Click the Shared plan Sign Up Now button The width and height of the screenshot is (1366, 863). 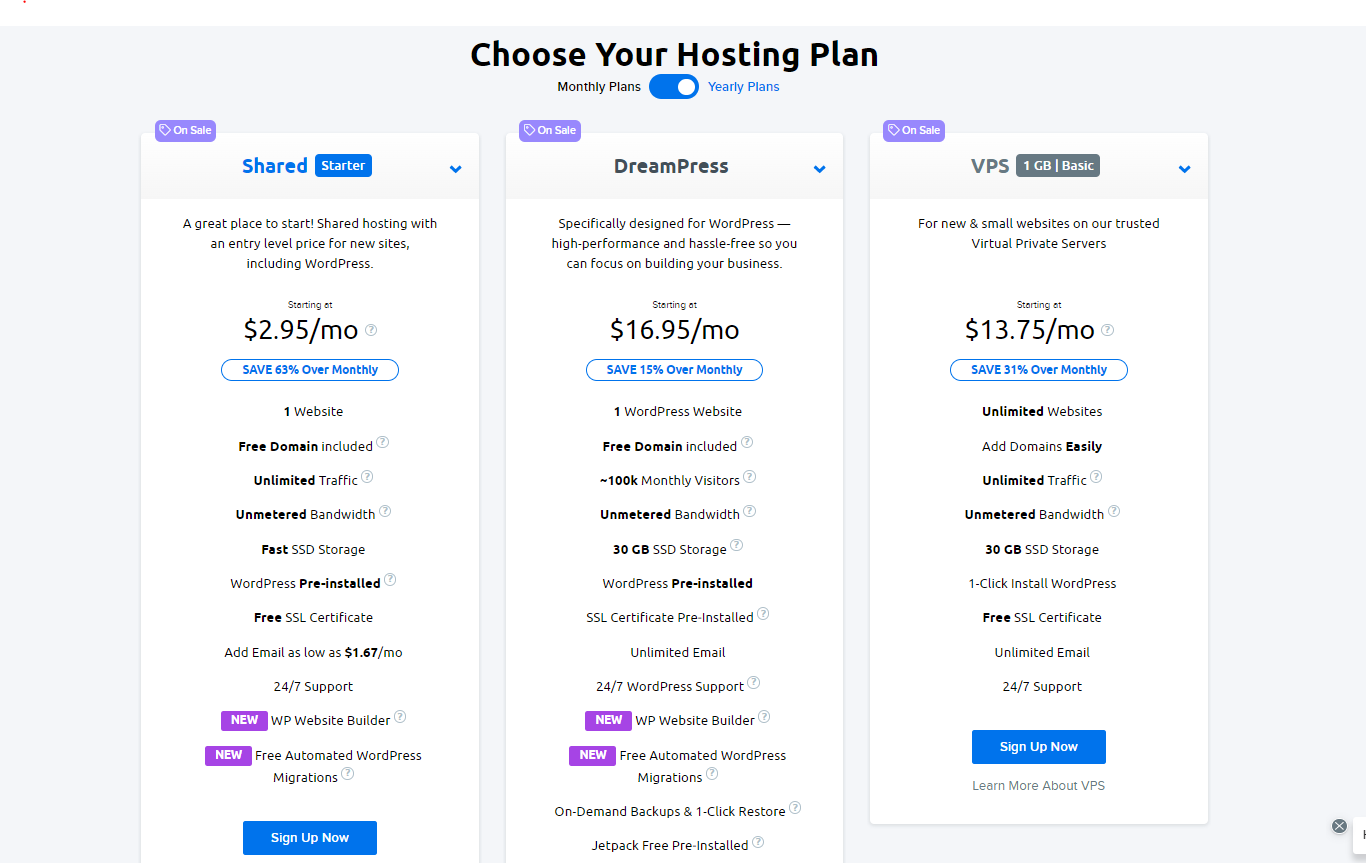point(310,838)
